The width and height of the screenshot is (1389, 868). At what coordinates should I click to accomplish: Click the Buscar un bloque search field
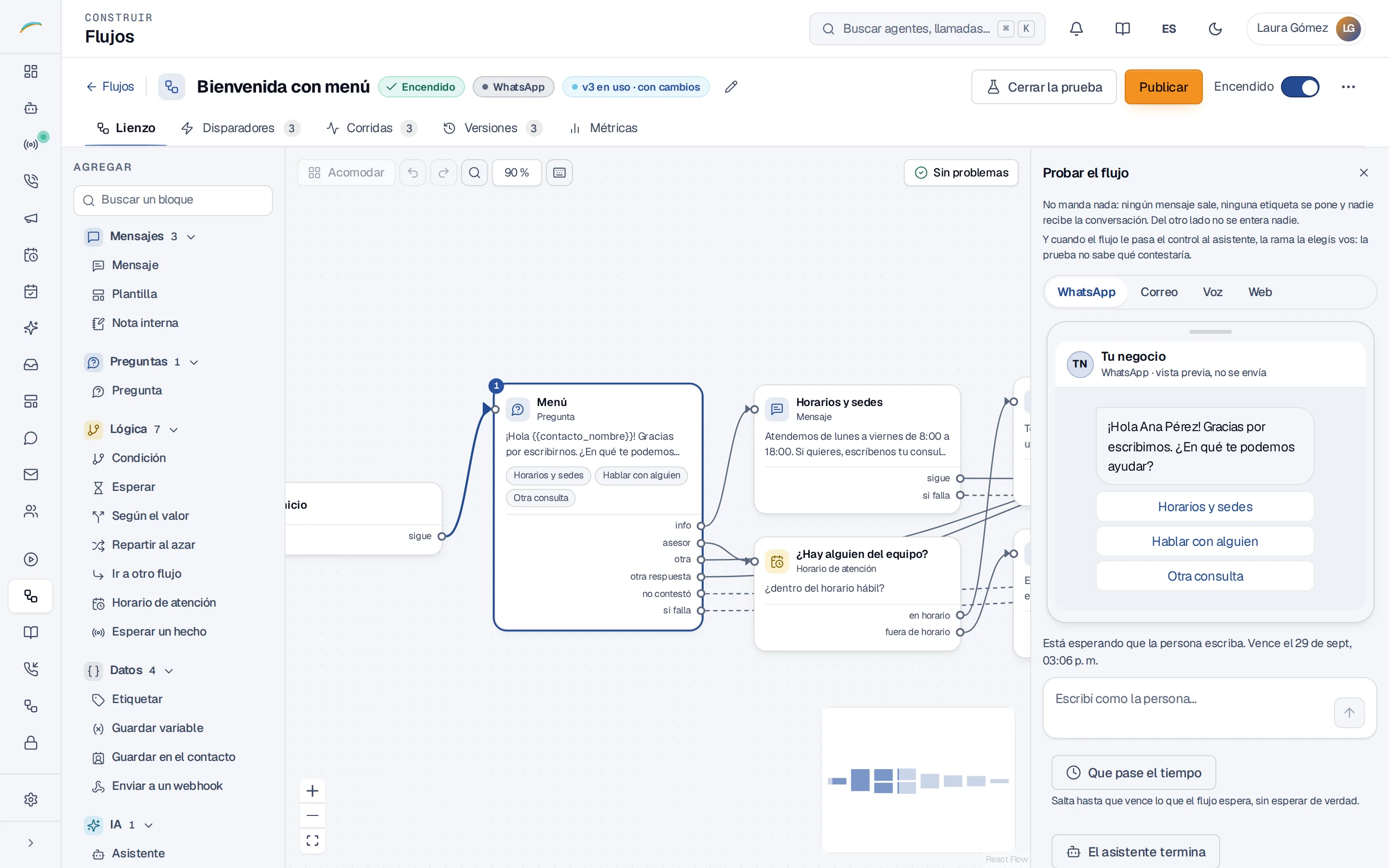click(173, 200)
